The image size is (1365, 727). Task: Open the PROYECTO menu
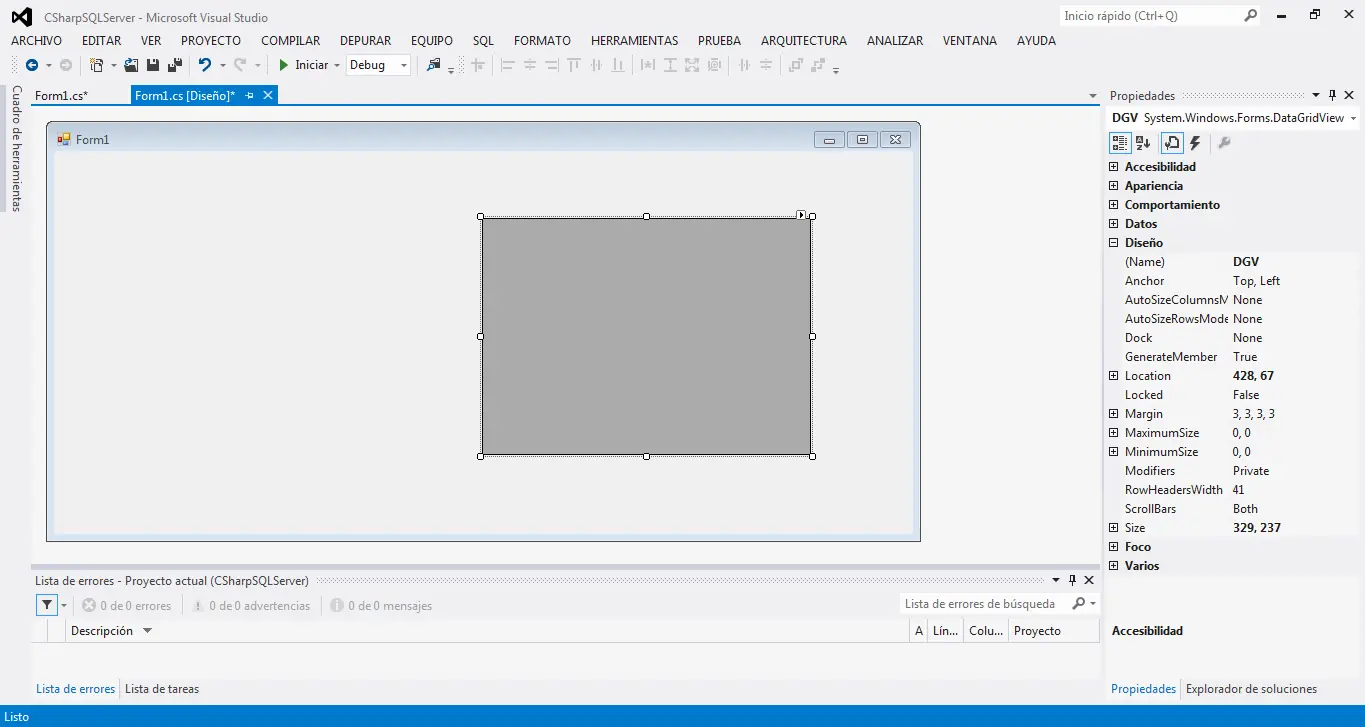click(211, 41)
